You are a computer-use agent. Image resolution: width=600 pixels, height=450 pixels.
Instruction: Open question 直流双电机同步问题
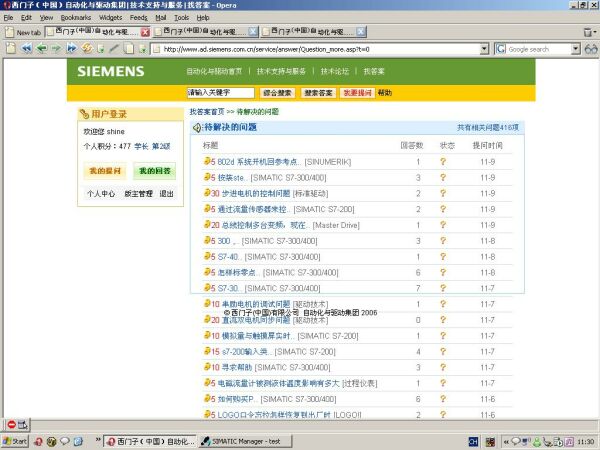click(x=256, y=320)
